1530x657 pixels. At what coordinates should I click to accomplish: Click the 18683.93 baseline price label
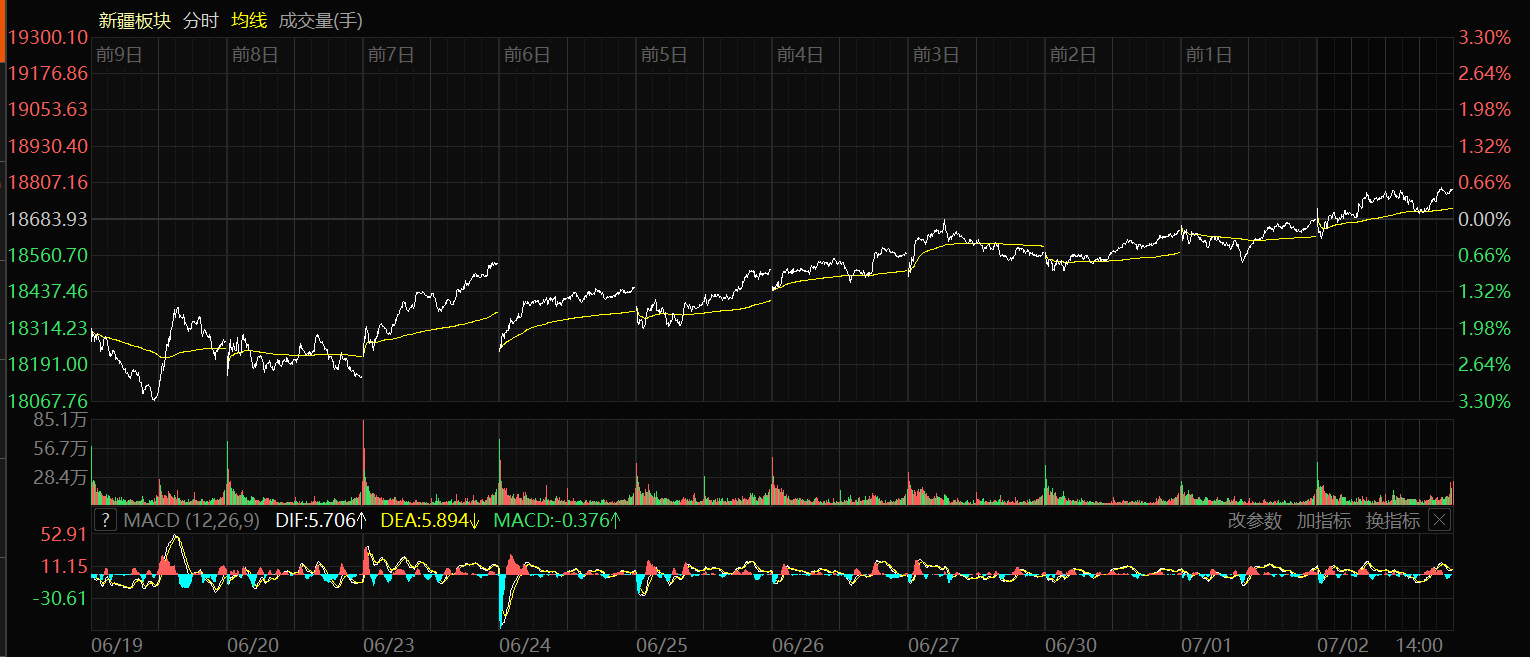coord(48,219)
